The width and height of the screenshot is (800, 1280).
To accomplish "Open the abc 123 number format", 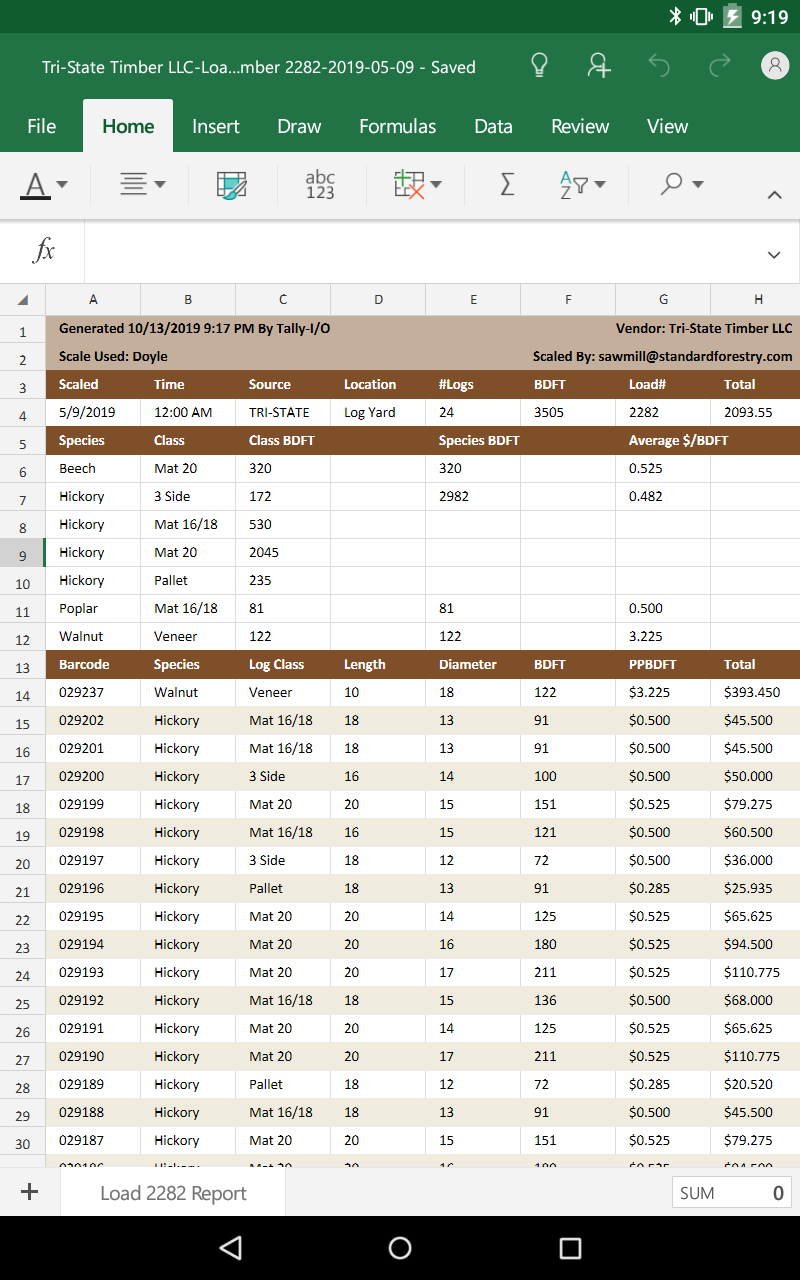I will 320,185.
